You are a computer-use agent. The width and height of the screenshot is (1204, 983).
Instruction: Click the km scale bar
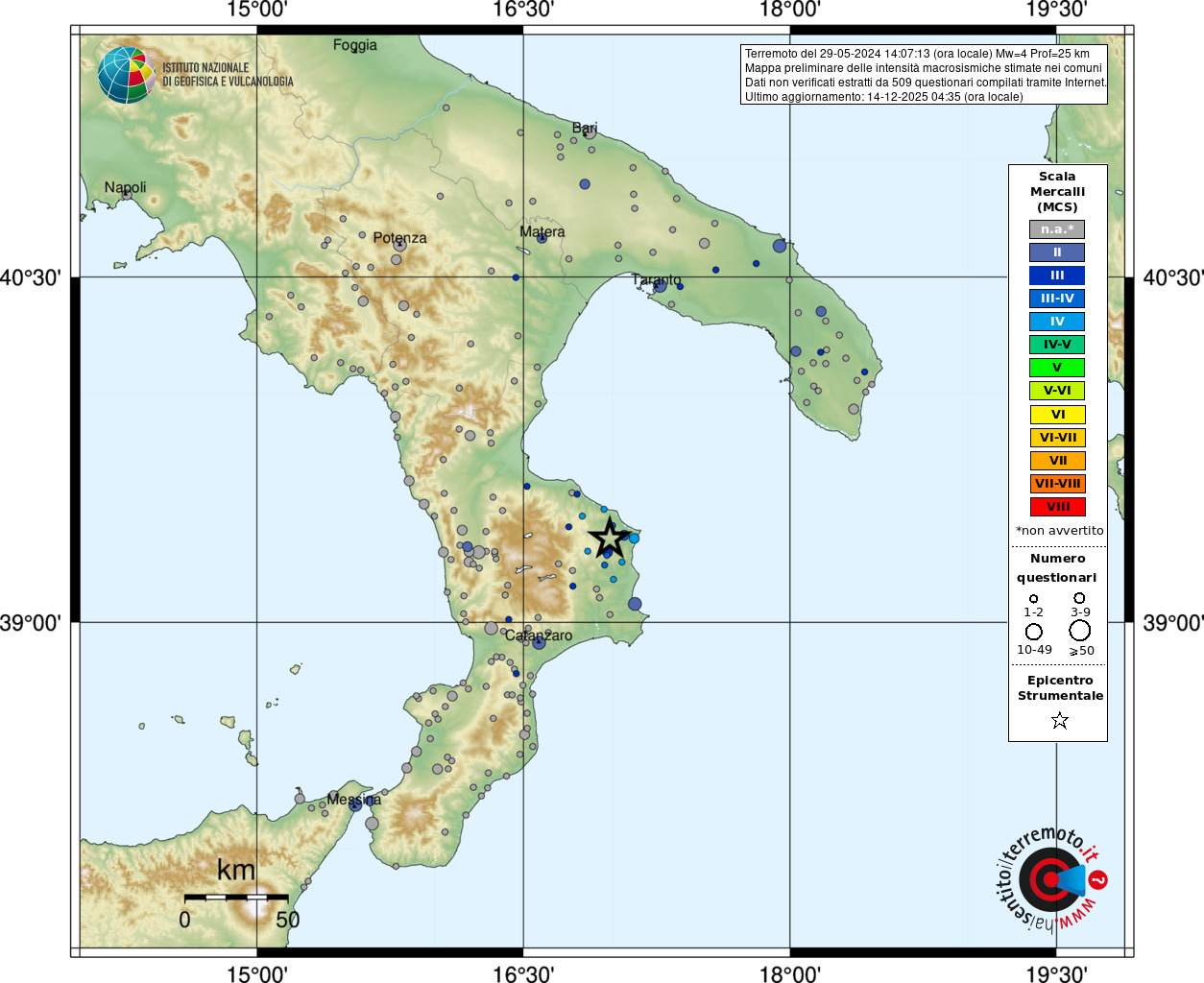[236, 897]
